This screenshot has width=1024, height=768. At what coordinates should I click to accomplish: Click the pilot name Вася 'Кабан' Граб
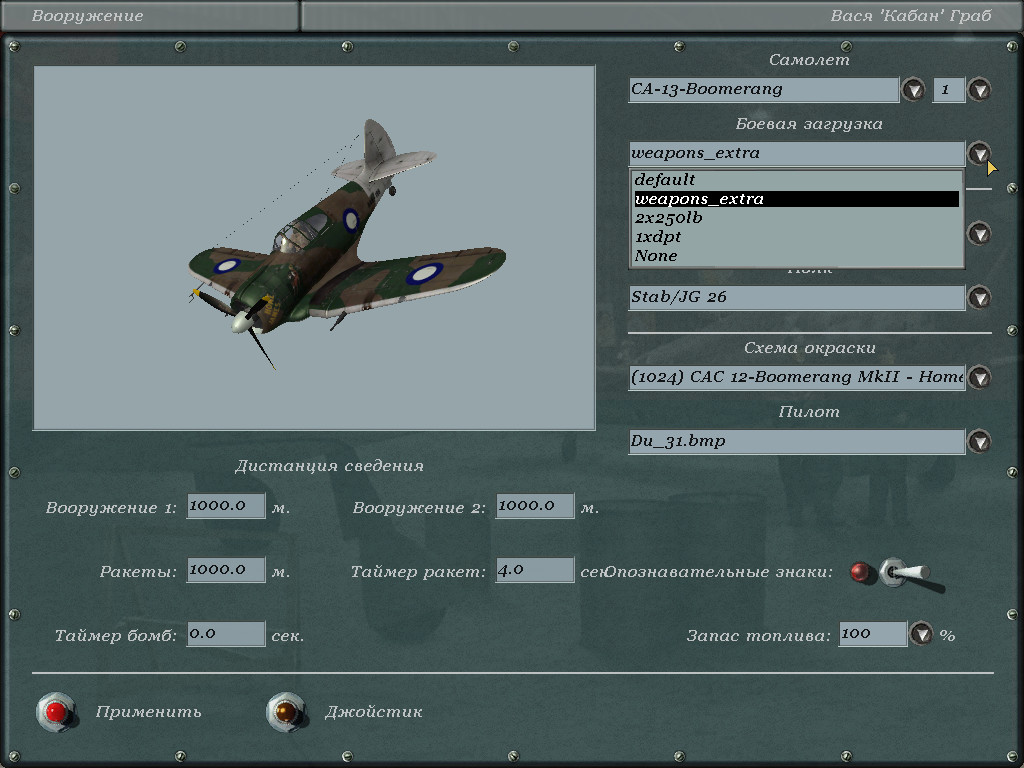pos(911,16)
